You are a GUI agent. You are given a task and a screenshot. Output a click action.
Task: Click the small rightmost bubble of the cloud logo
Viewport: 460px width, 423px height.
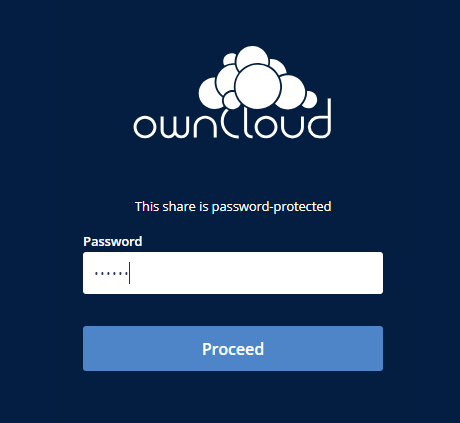click(x=311, y=99)
